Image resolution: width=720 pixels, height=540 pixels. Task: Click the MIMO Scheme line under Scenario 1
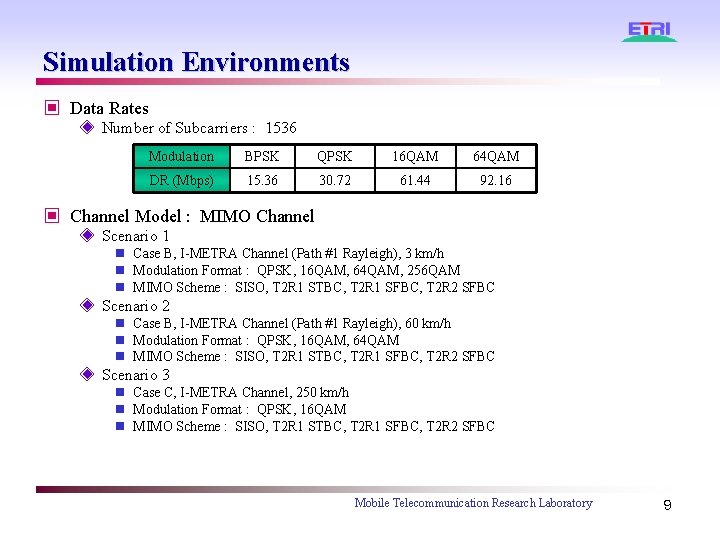(314, 287)
